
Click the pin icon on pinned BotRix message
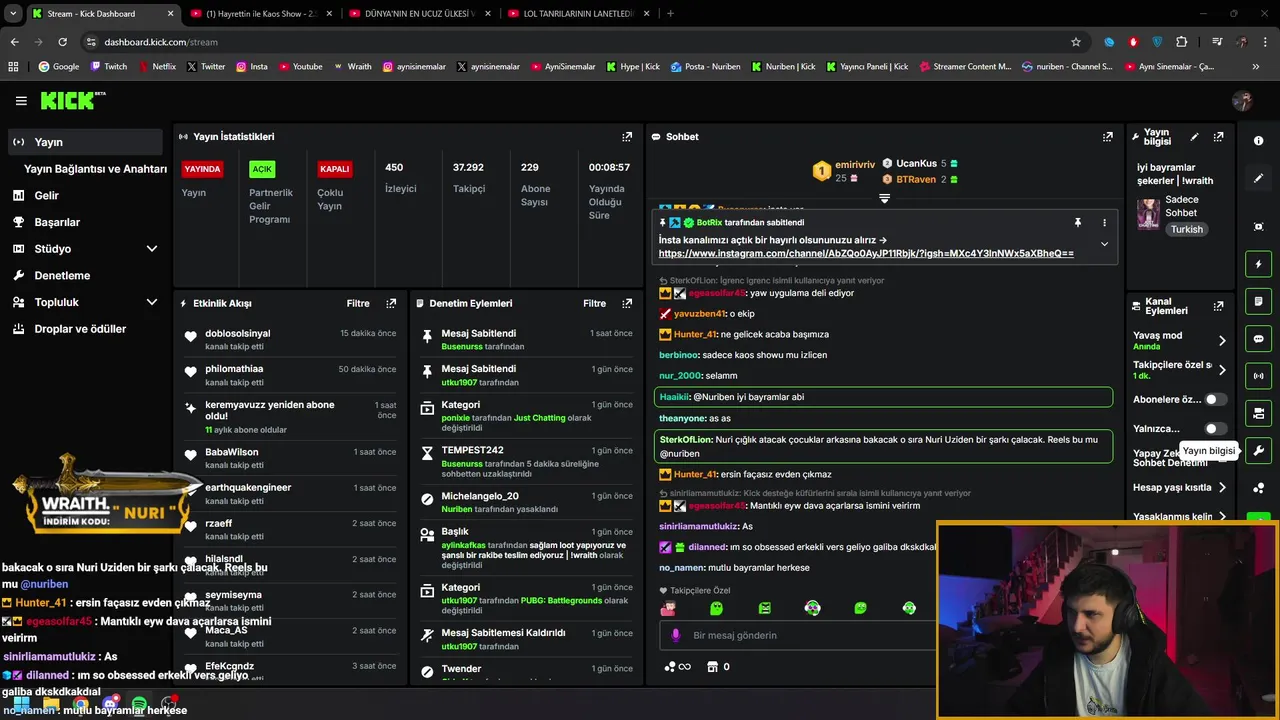(x=1078, y=222)
